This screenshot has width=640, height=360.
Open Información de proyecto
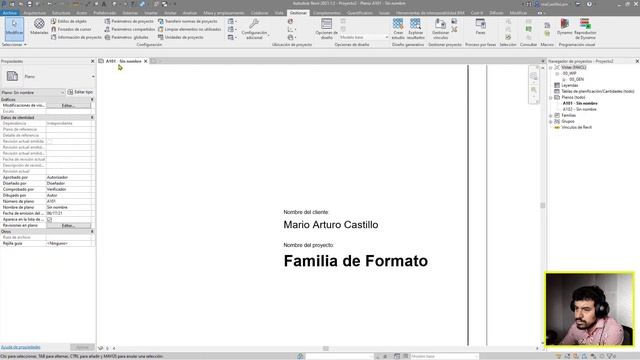(x=76, y=37)
